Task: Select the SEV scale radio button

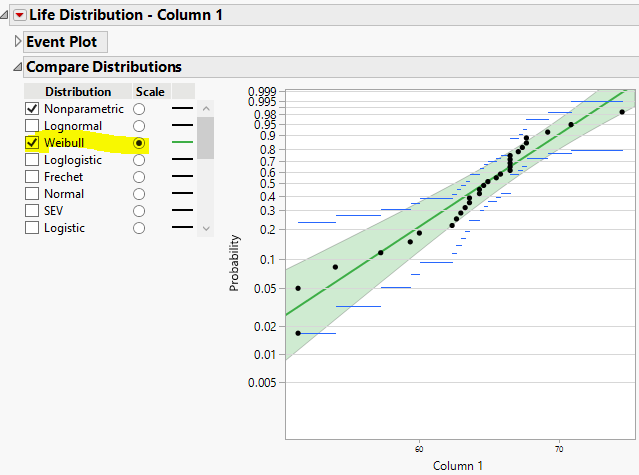Action: point(139,211)
